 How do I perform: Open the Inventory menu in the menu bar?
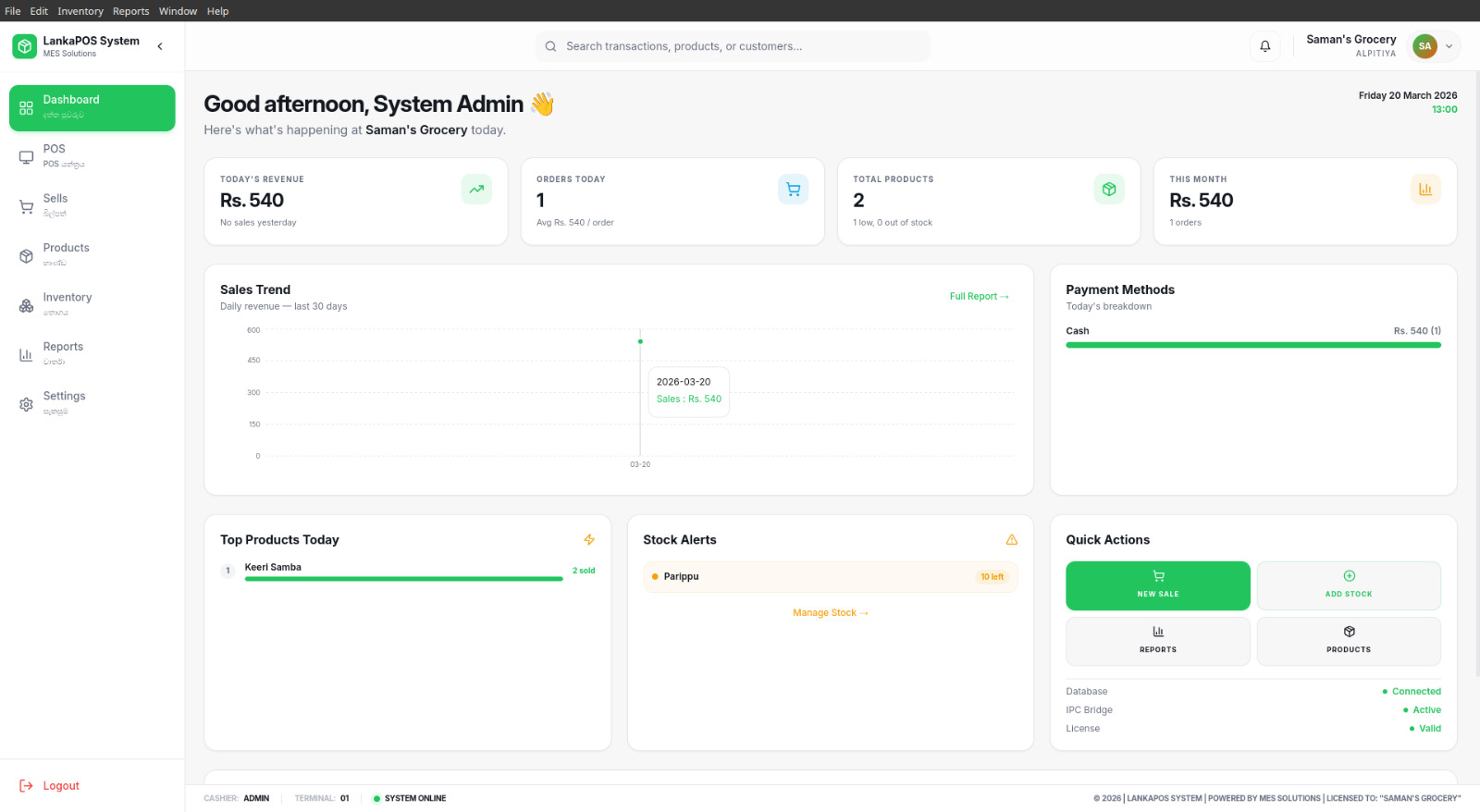[80, 11]
